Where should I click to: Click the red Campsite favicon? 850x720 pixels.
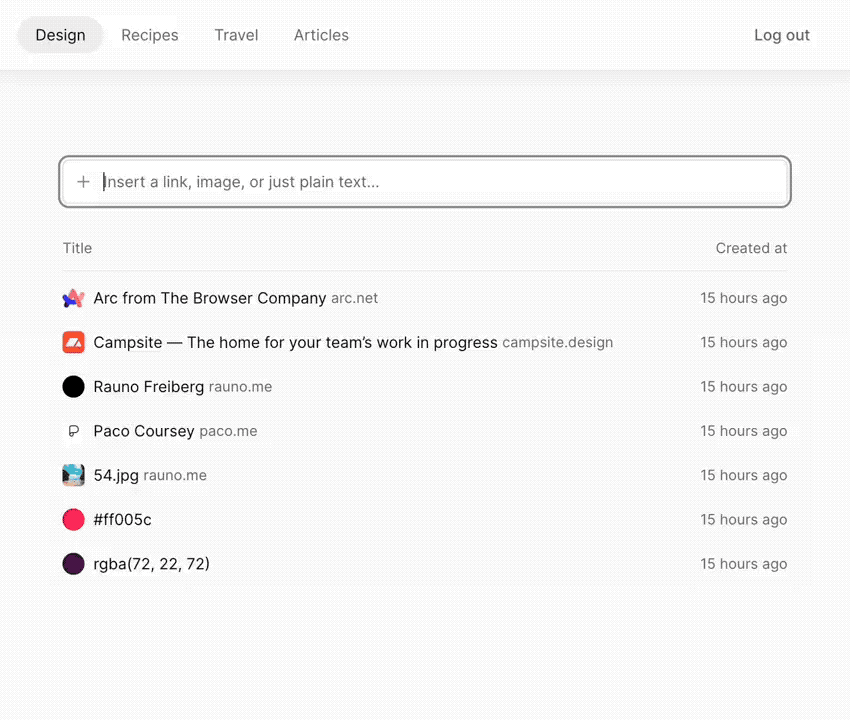[73, 342]
